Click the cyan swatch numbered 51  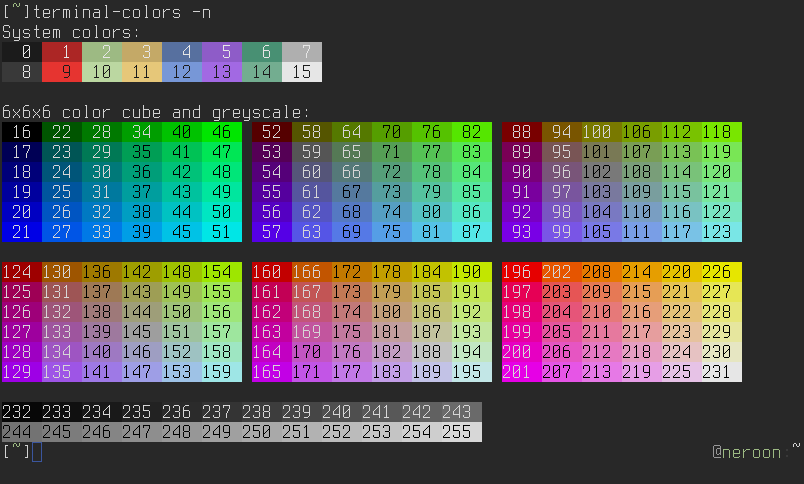click(222, 232)
